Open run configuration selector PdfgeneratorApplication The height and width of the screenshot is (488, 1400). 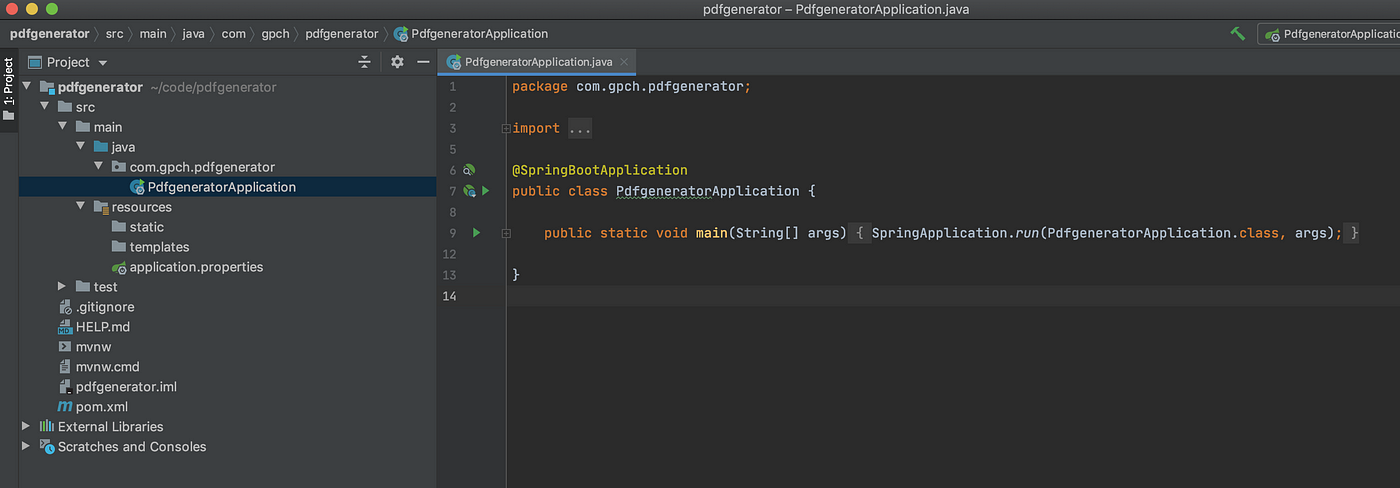tap(1330, 34)
